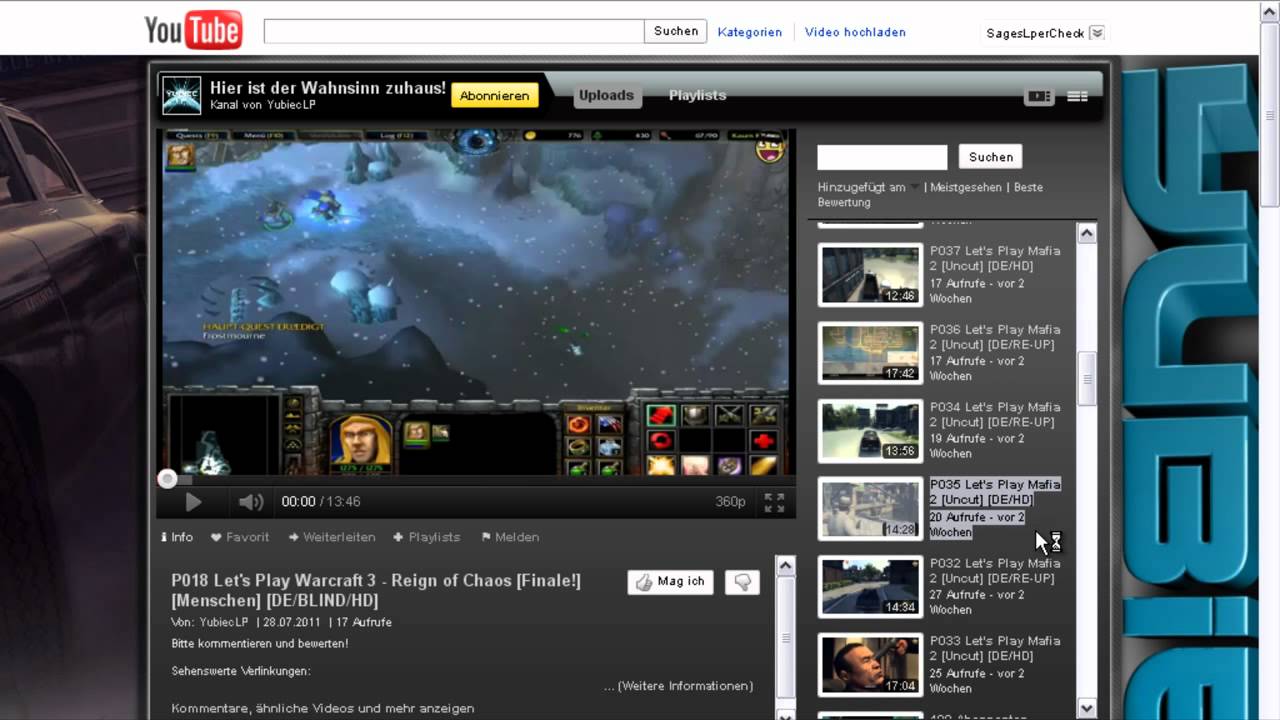Screen dimensions: 1280x720
Task: Select the player view layout icon
Action: tap(1039, 97)
